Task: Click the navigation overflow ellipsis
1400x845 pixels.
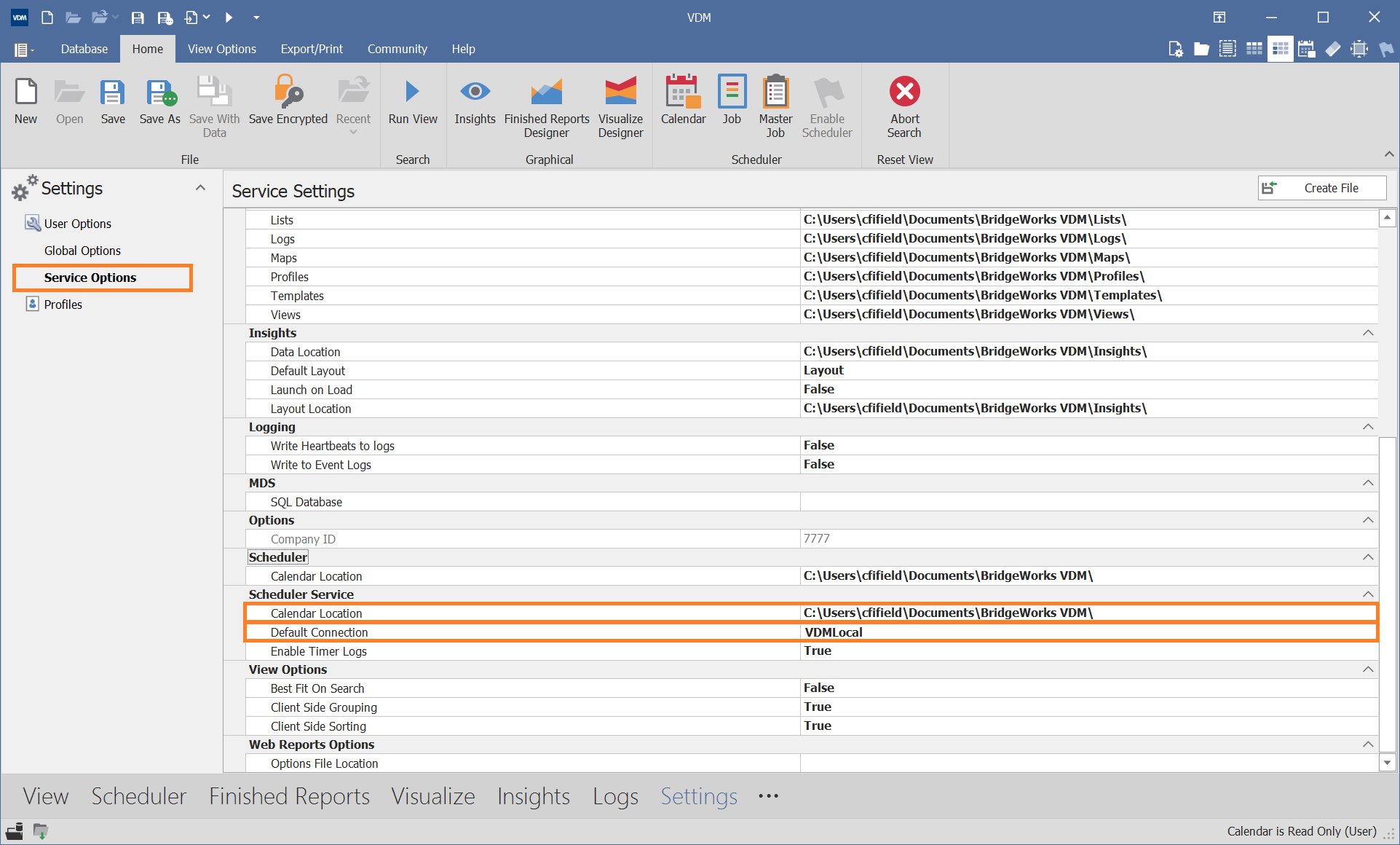Action: pyautogui.click(x=768, y=796)
